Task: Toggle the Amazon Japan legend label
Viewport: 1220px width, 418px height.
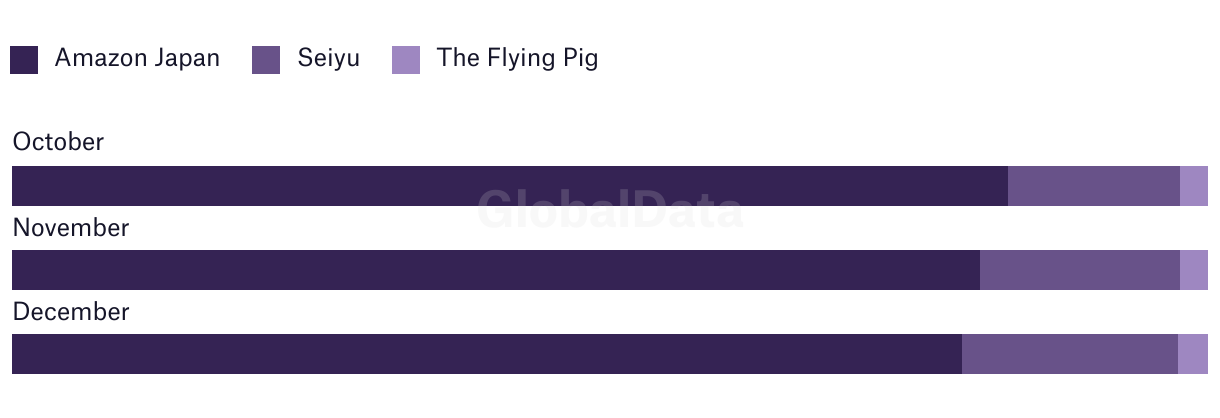Action: (x=137, y=58)
